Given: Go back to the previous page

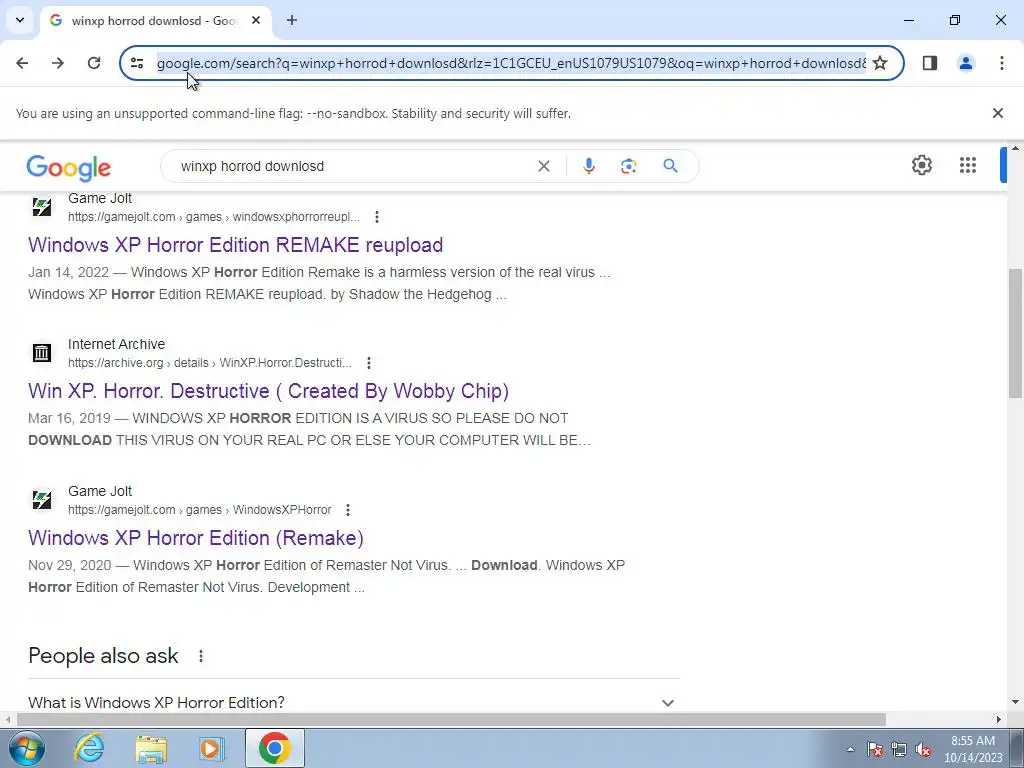Looking at the screenshot, I should [22, 63].
